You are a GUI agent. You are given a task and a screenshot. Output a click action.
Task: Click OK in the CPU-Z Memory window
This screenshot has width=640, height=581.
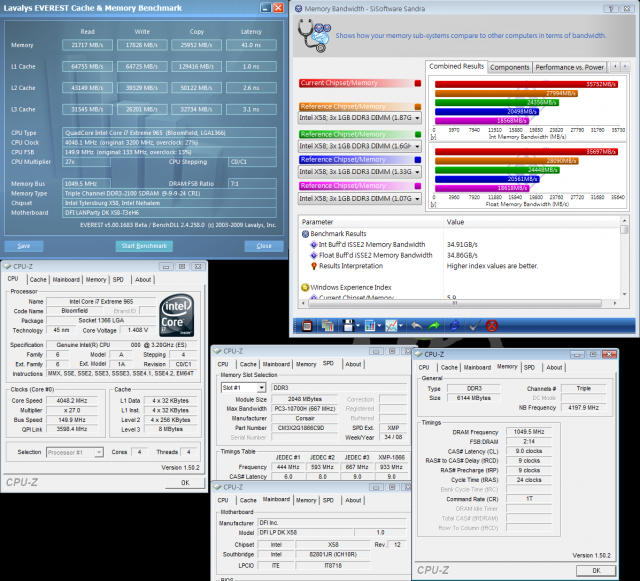coord(596,570)
